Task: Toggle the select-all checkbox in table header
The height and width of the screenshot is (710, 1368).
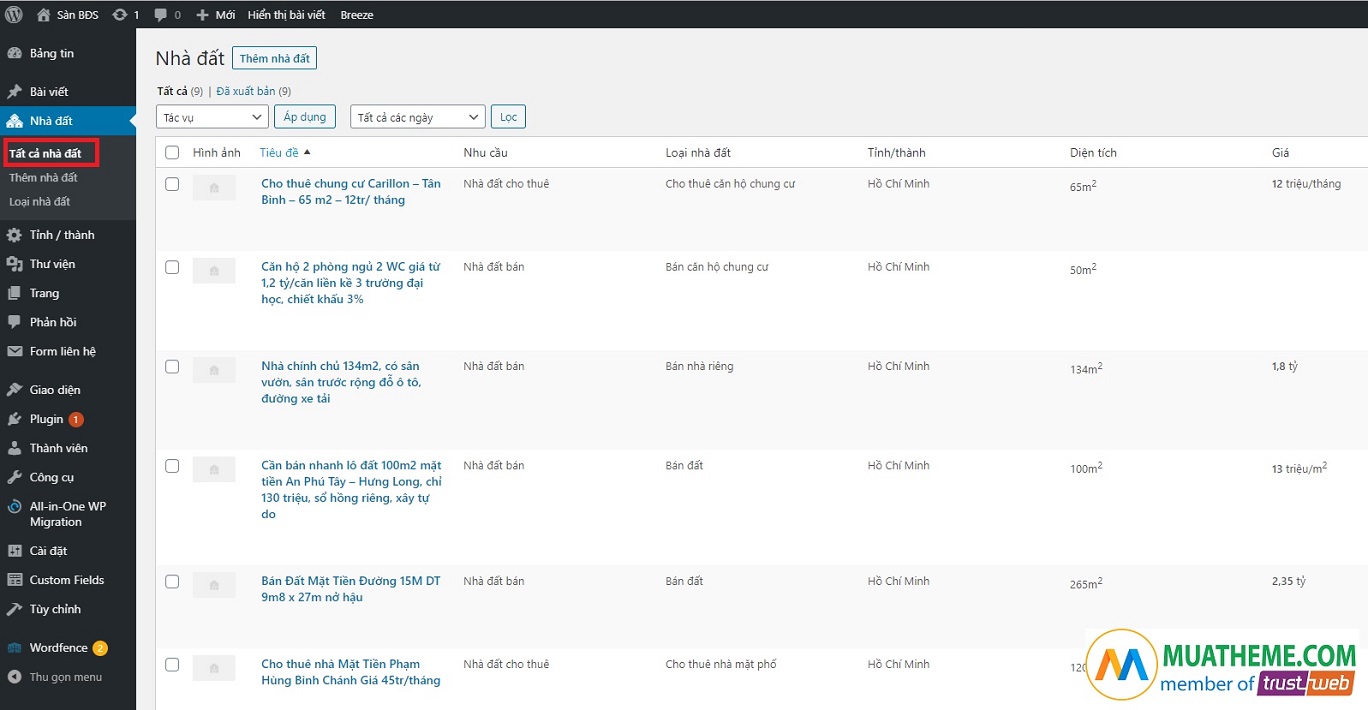Action: tap(172, 153)
